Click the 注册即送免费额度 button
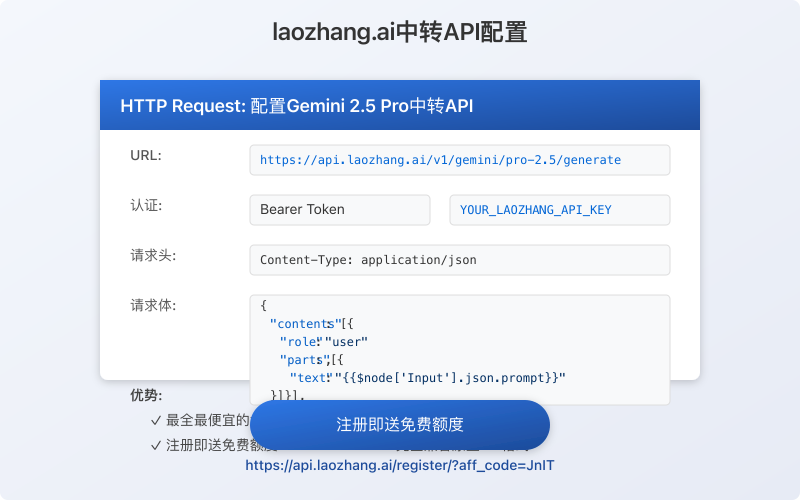800x500 pixels. click(400, 425)
